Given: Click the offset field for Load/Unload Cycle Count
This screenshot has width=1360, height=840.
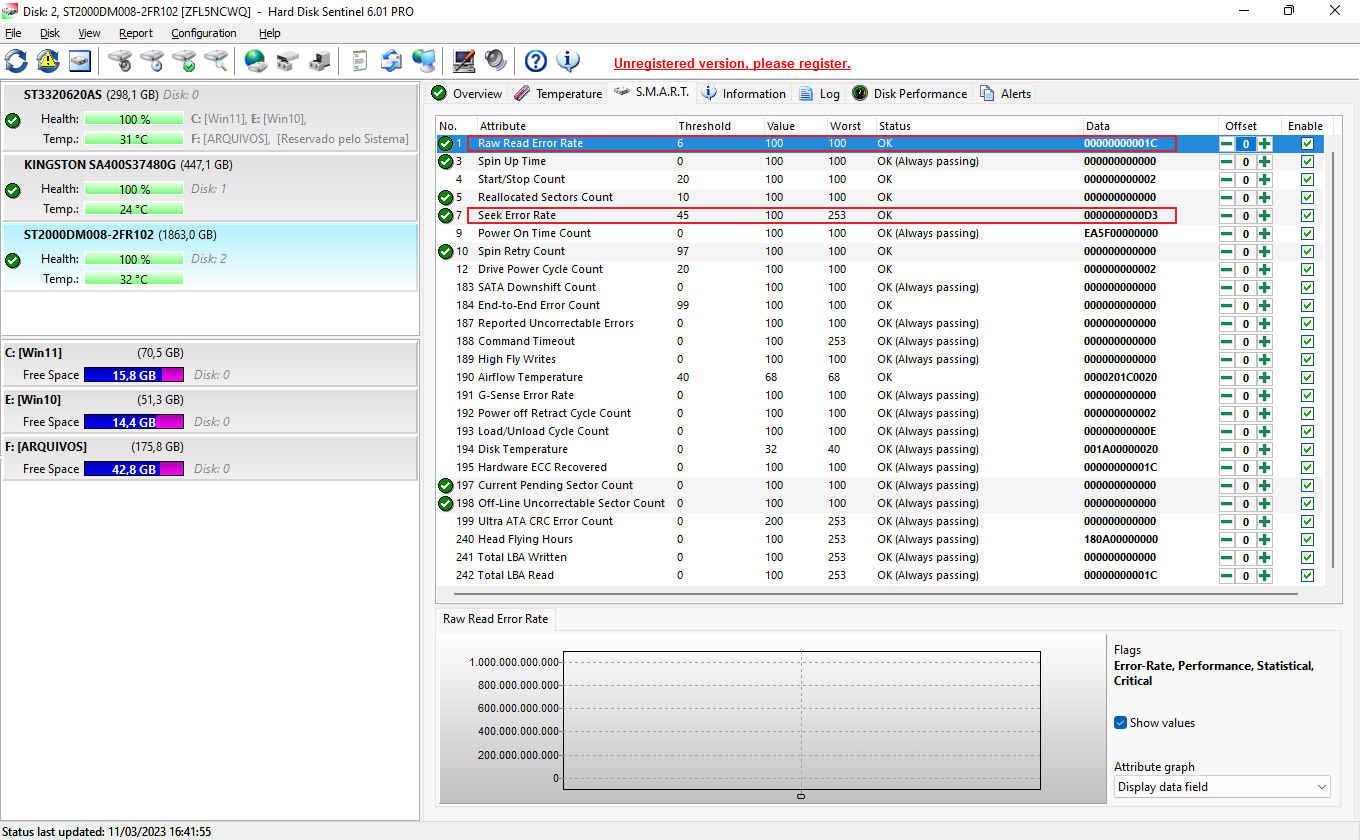Looking at the screenshot, I should coord(1246,432).
